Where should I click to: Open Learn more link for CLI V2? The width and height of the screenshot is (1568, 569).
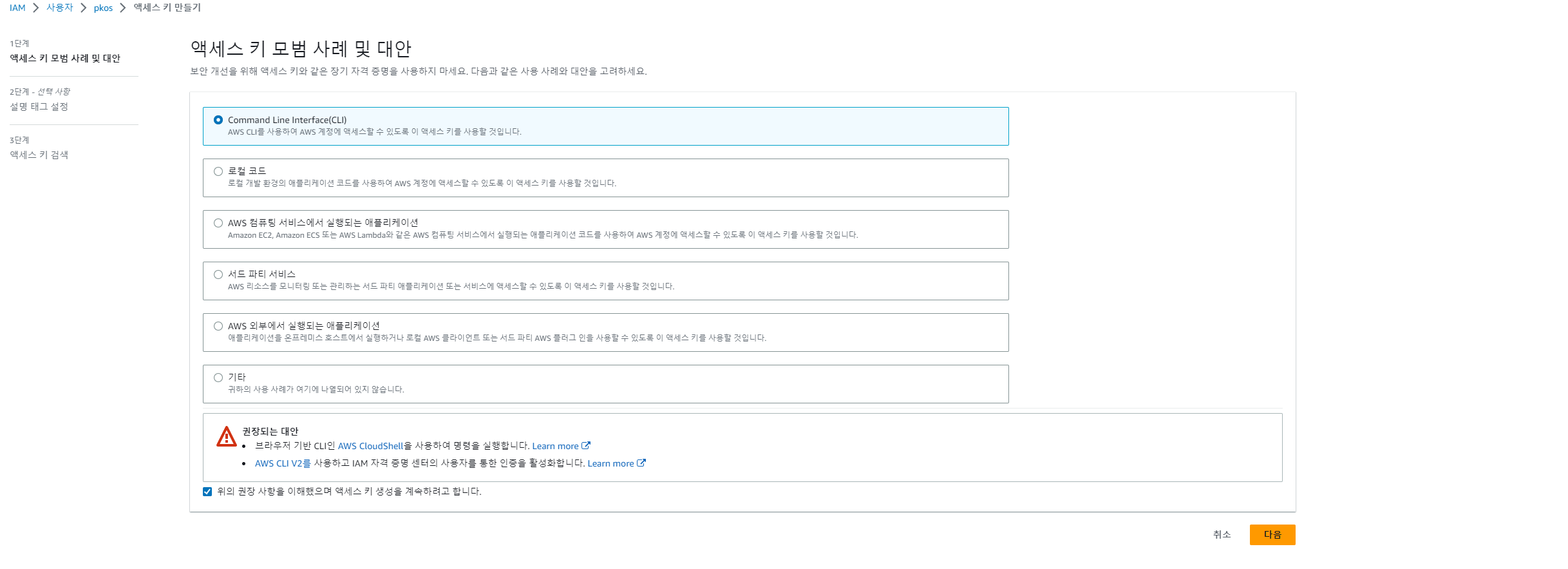610,463
